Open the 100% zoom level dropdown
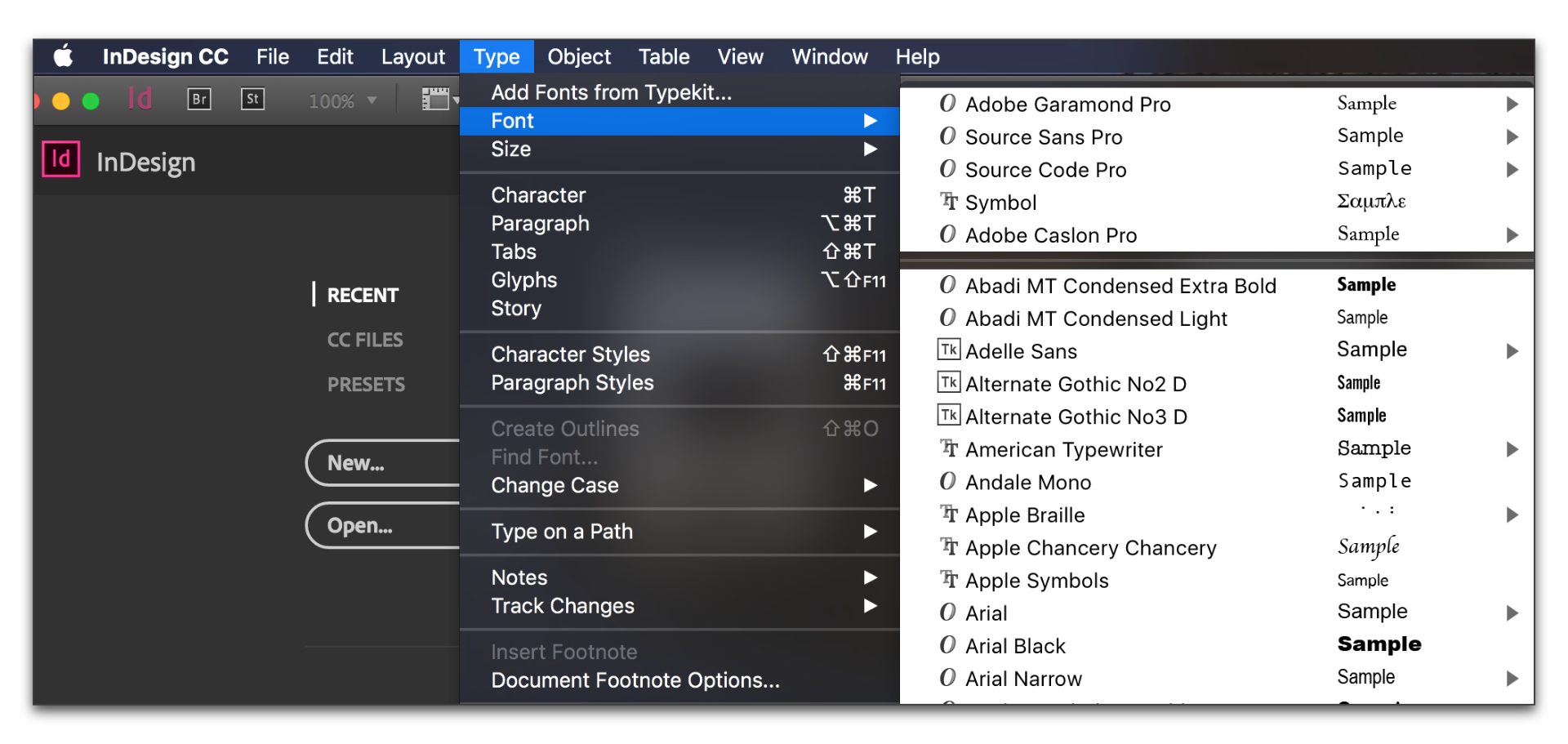This screenshot has height=744, width=1568. [342, 101]
